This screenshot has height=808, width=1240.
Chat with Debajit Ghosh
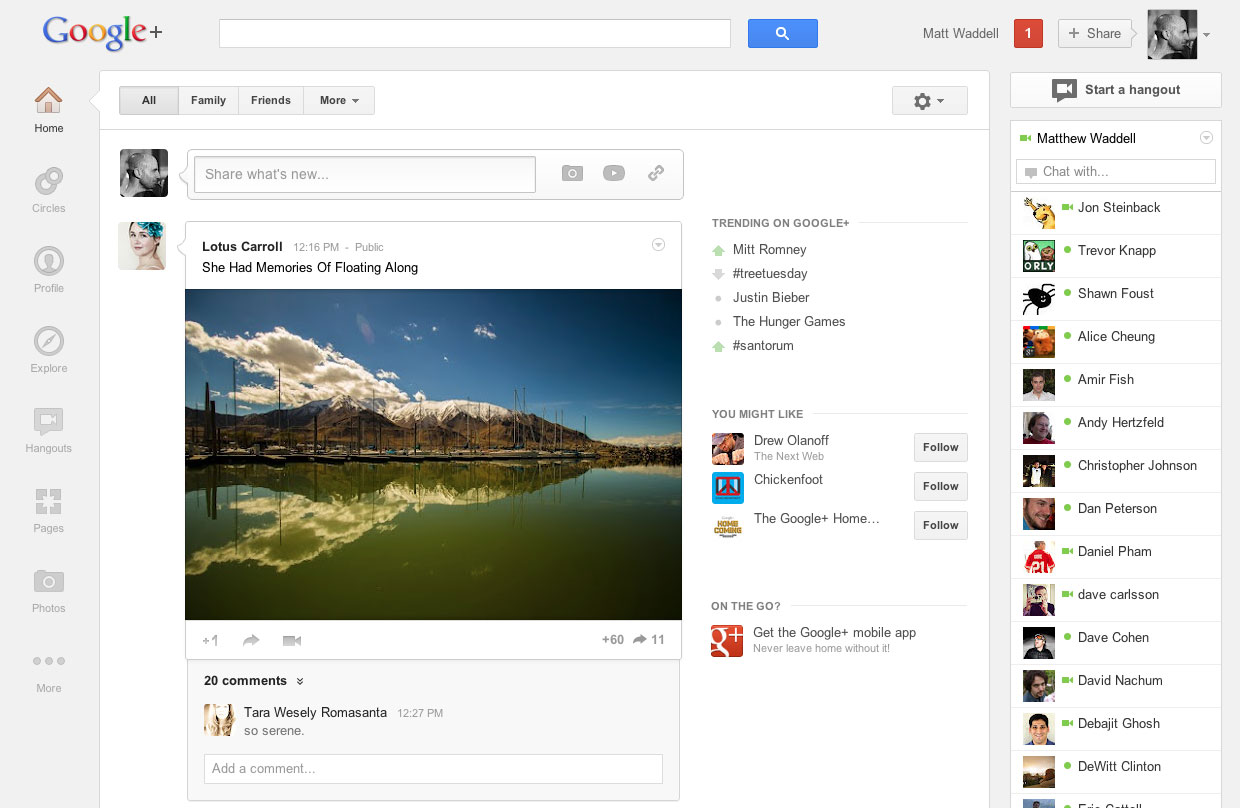coord(1116,728)
